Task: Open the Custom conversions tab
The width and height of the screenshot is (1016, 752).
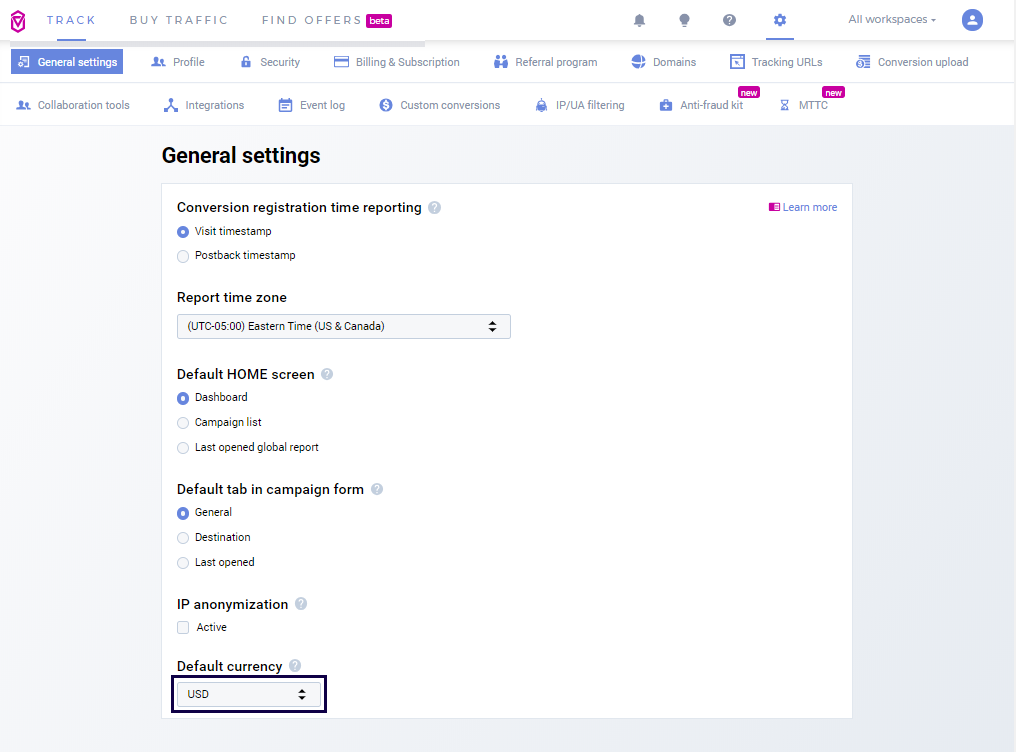Action: pos(440,105)
